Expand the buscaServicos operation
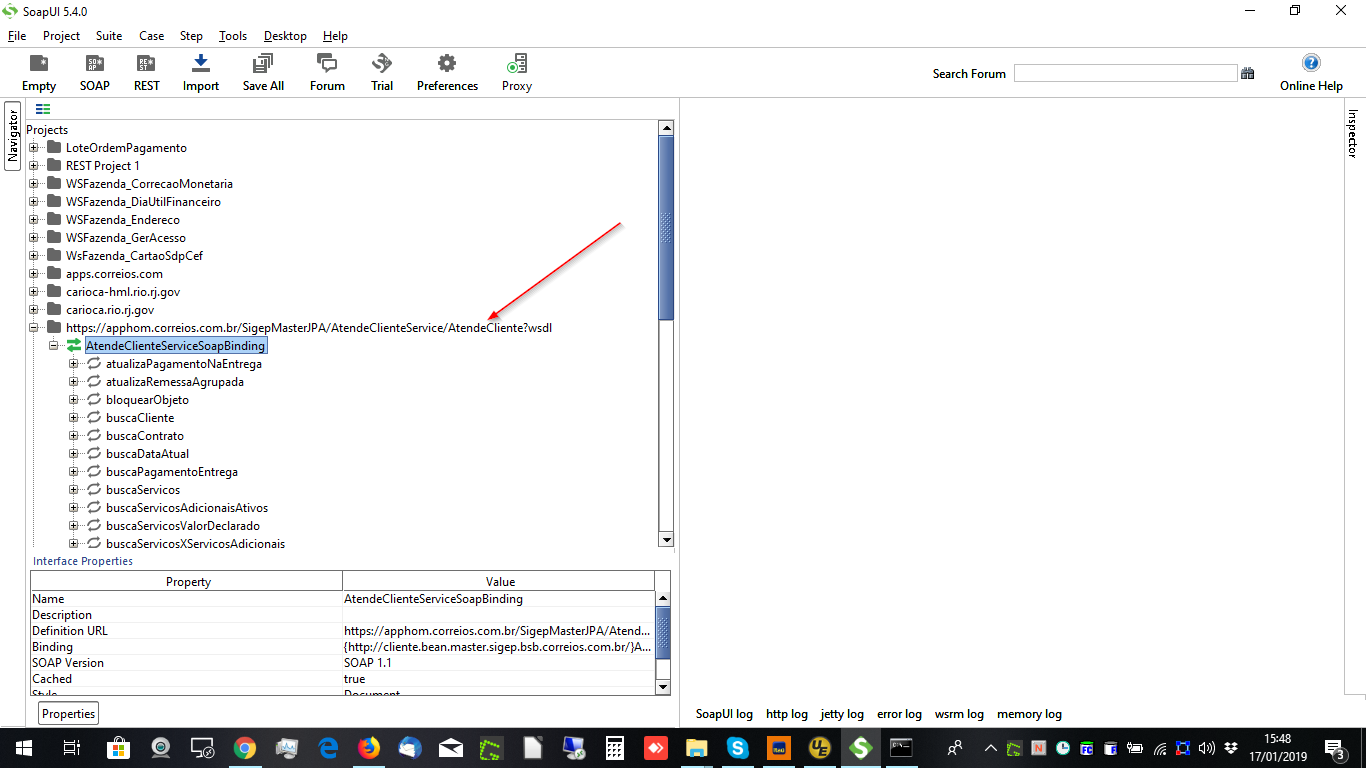Screen dimensions: 1366x768 click(74, 490)
